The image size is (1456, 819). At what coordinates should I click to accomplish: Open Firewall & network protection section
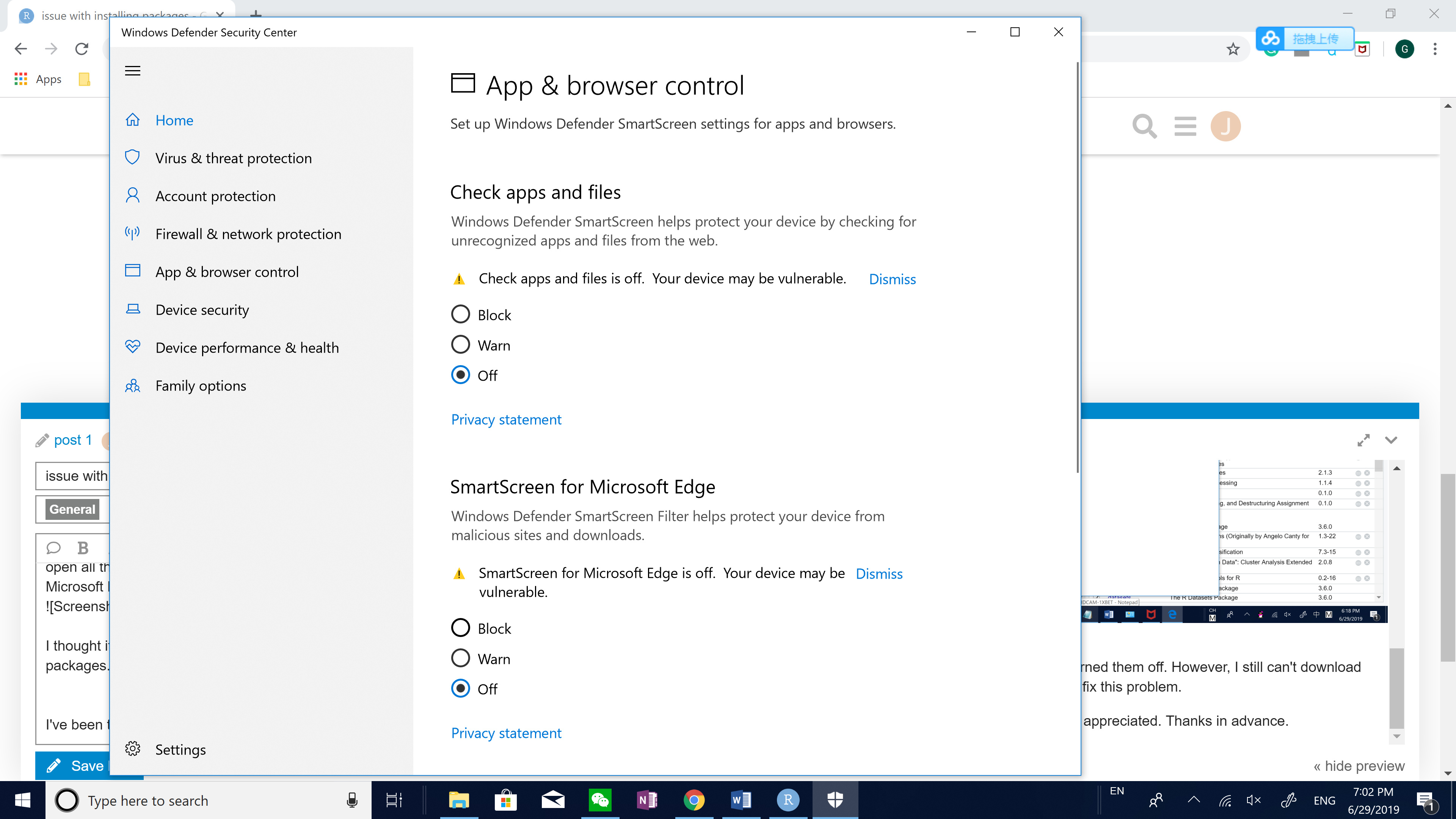coord(248,234)
